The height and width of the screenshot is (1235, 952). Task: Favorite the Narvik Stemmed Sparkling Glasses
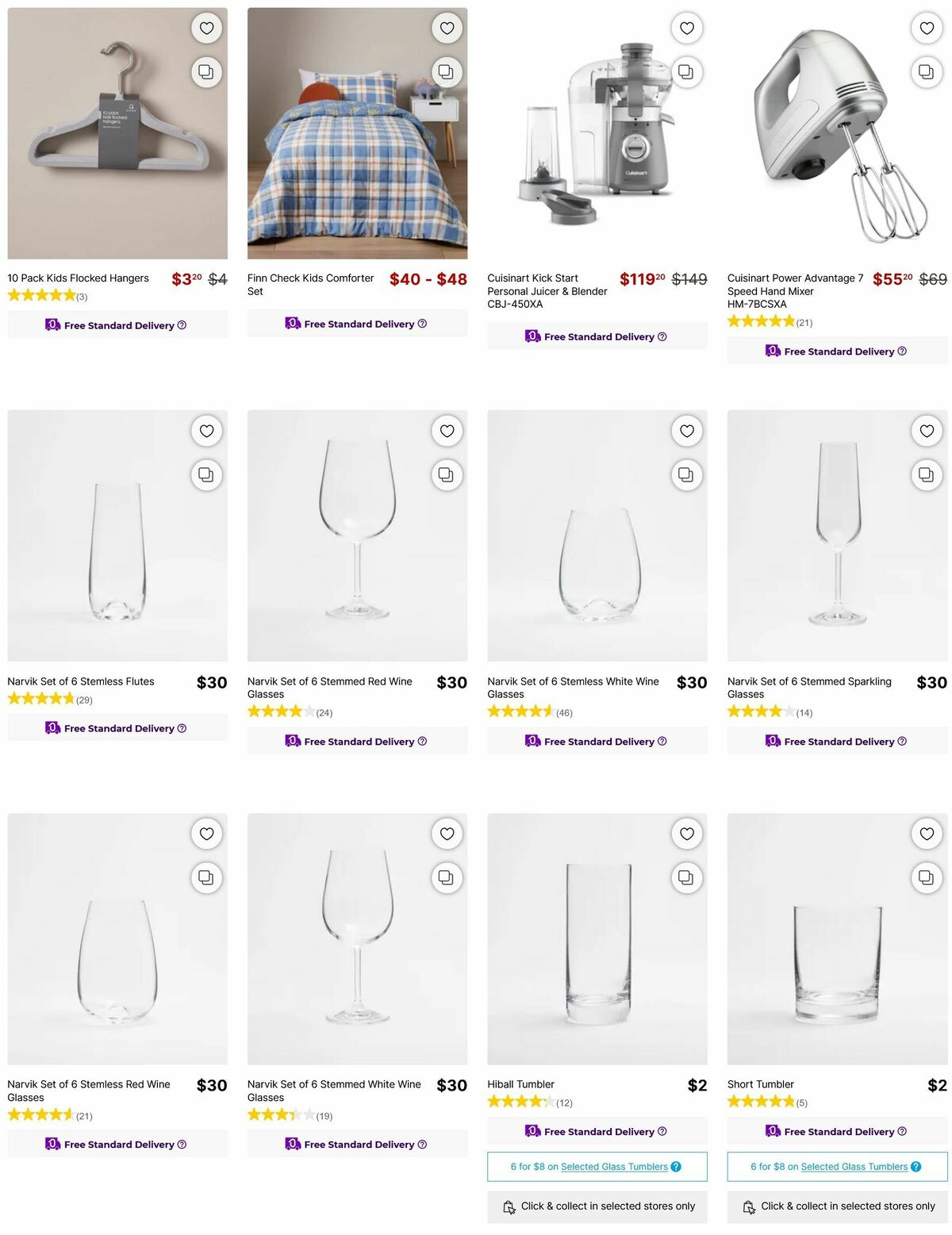[x=927, y=431]
